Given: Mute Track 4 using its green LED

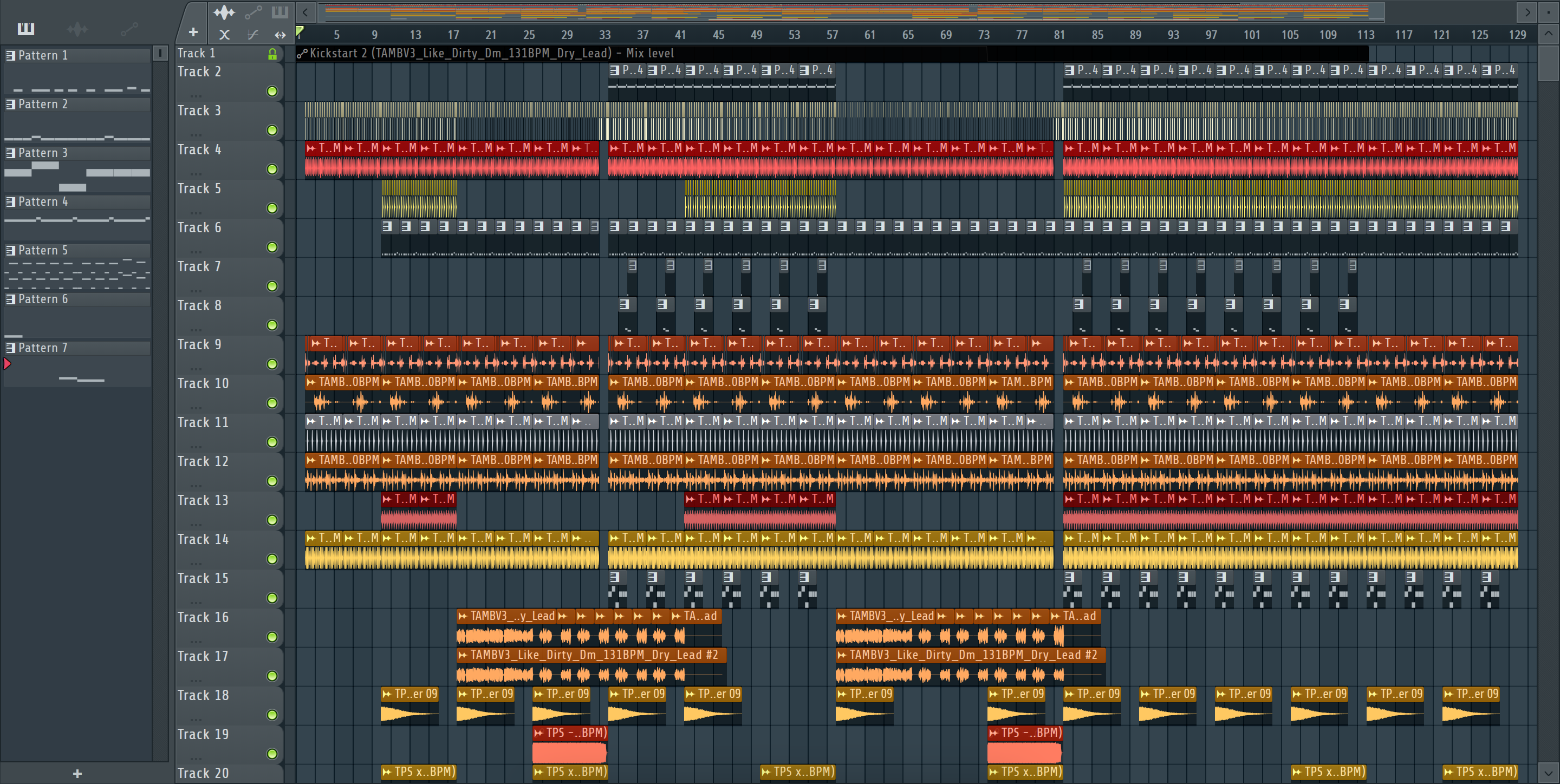Looking at the screenshot, I should [272, 169].
